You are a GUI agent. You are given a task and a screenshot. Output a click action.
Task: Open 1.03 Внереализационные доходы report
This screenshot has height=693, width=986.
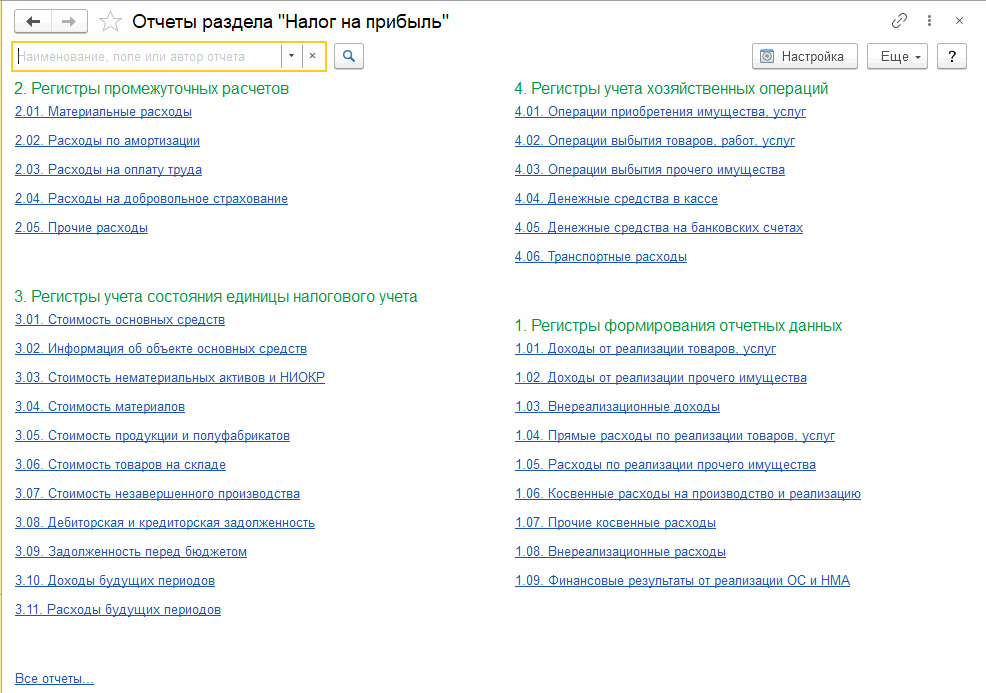click(617, 407)
